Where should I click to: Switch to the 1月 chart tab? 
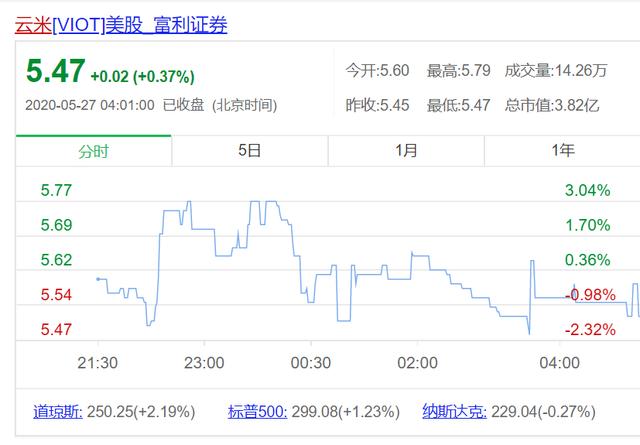(x=406, y=151)
